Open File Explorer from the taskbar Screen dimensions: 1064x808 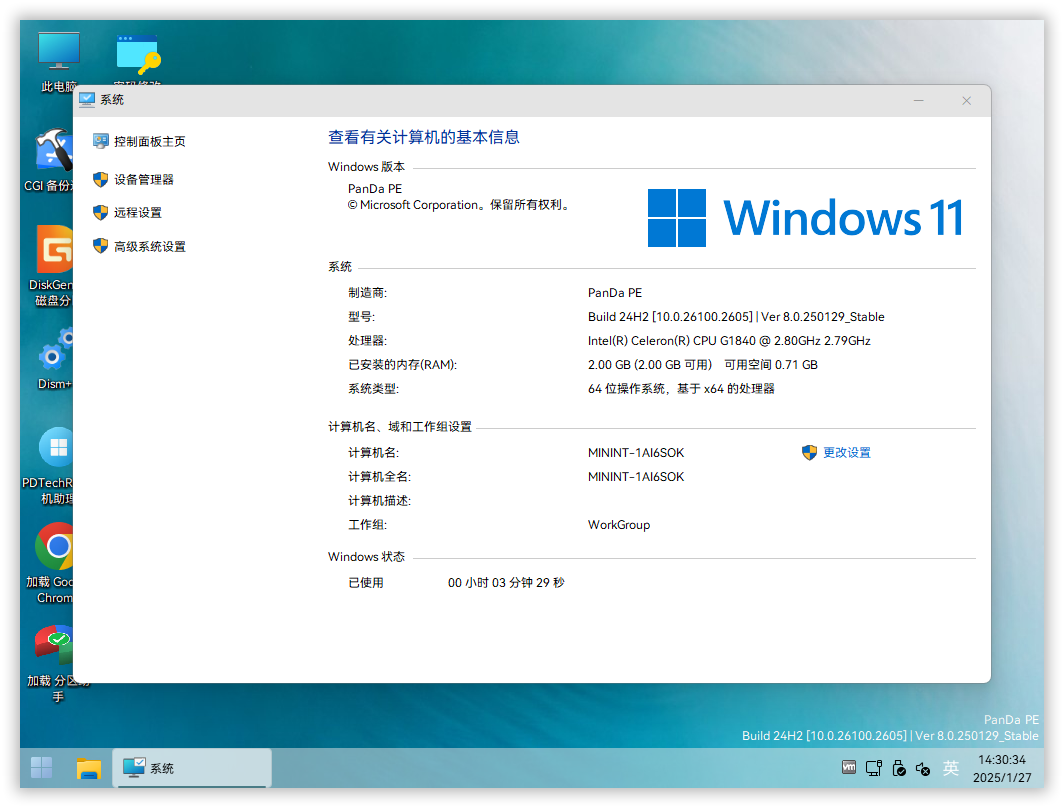point(88,768)
